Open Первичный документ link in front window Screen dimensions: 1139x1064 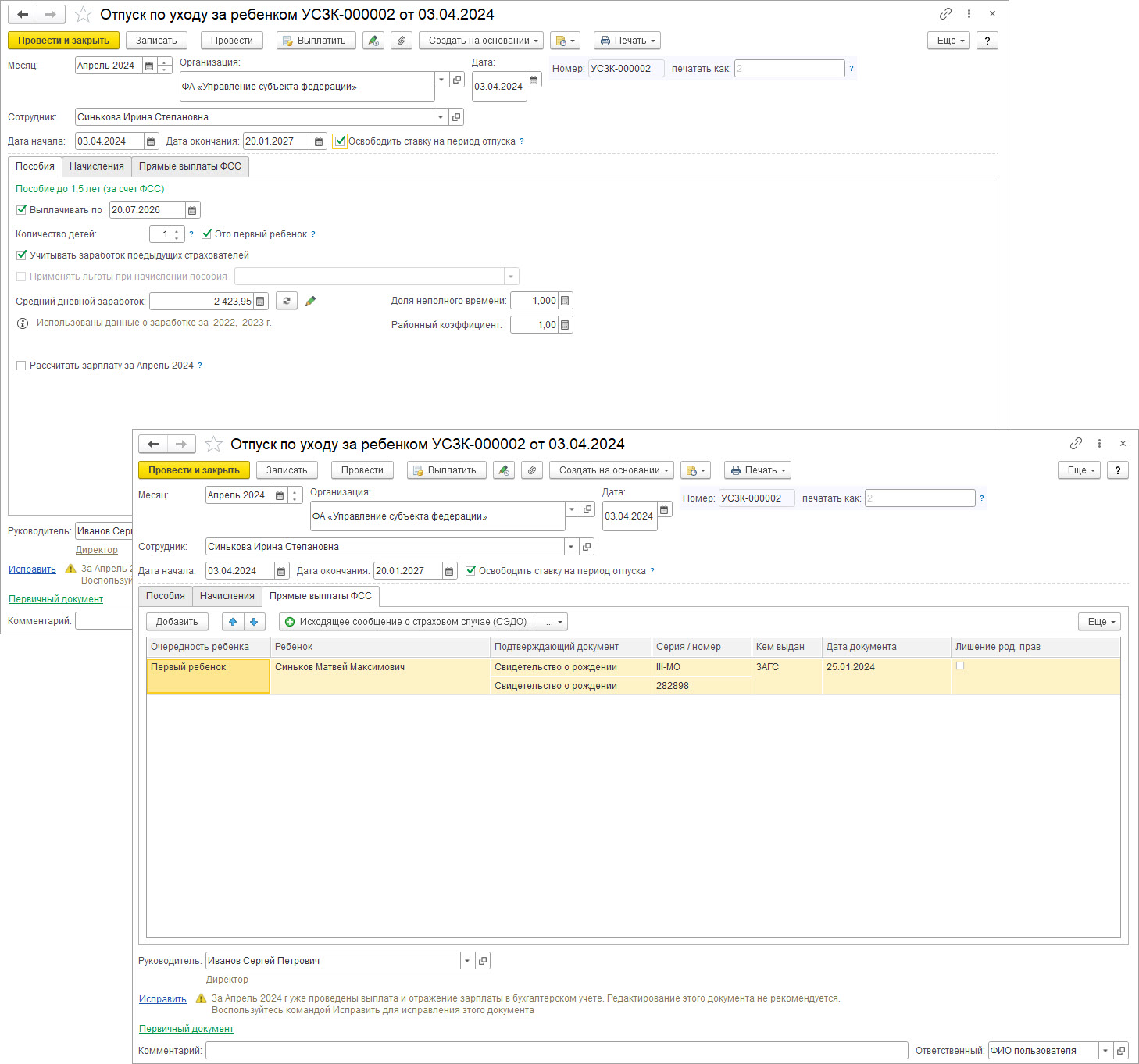coord(186,1029)
